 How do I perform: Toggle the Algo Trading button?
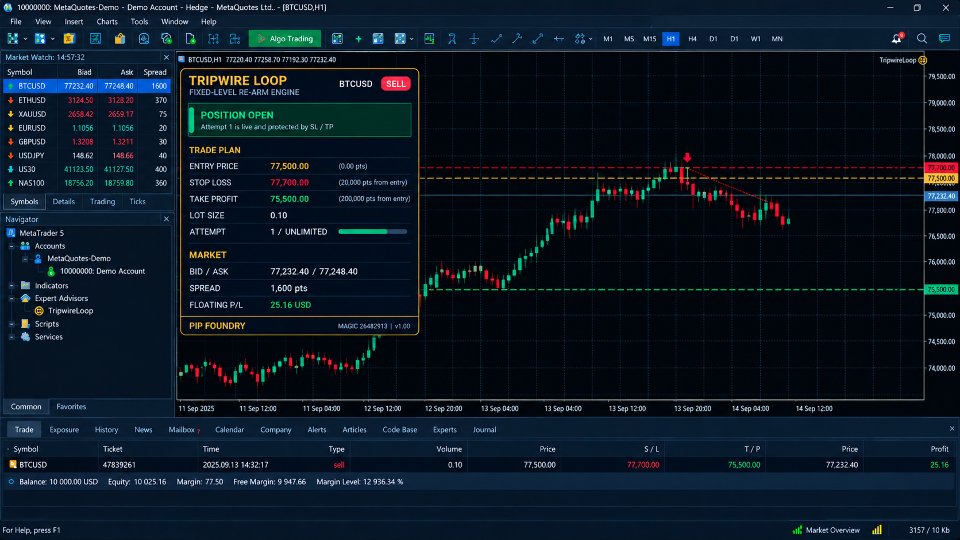point(285,39)
